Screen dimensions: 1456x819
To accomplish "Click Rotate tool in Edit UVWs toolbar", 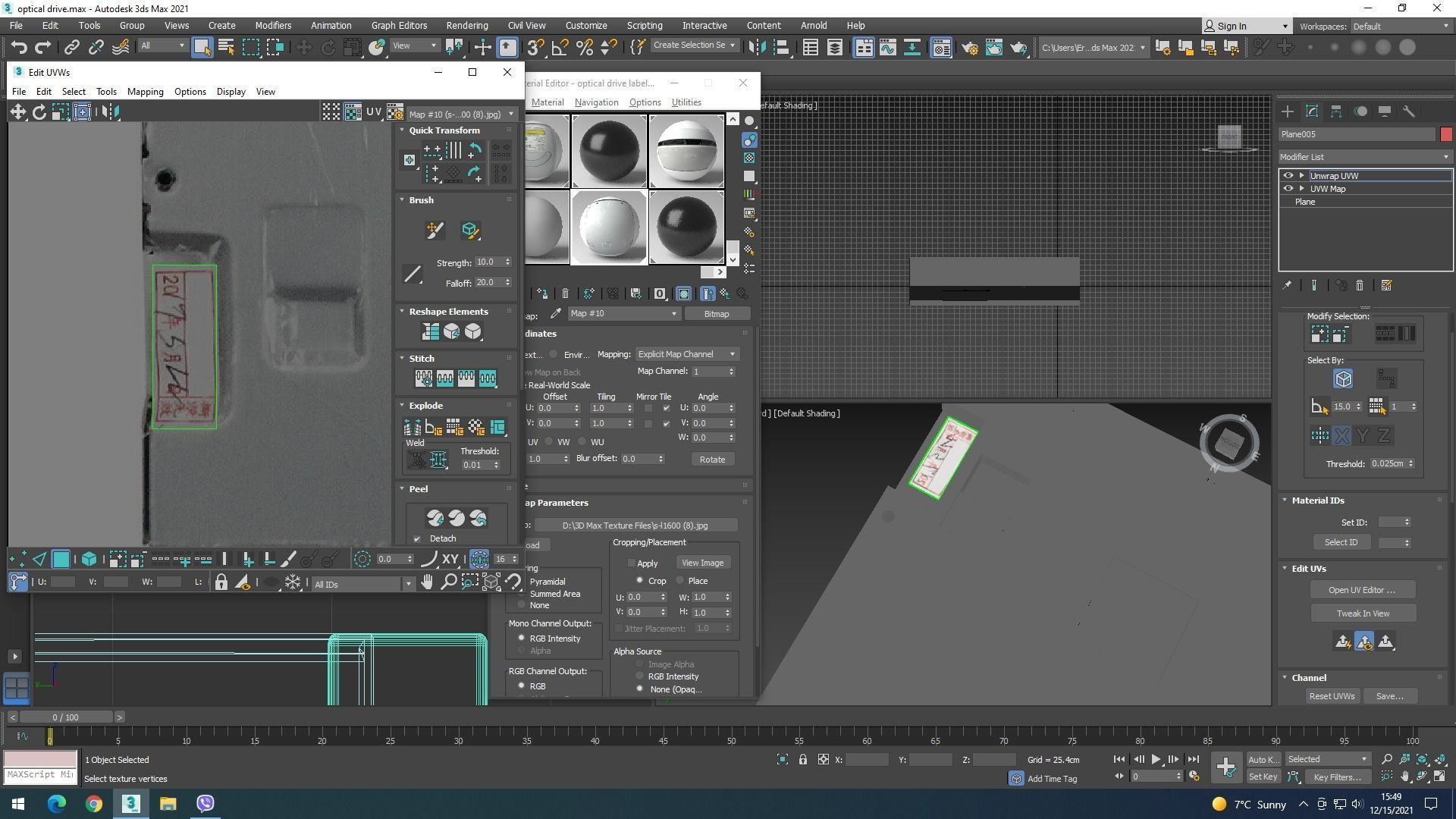I will click(x=39, y=112).
